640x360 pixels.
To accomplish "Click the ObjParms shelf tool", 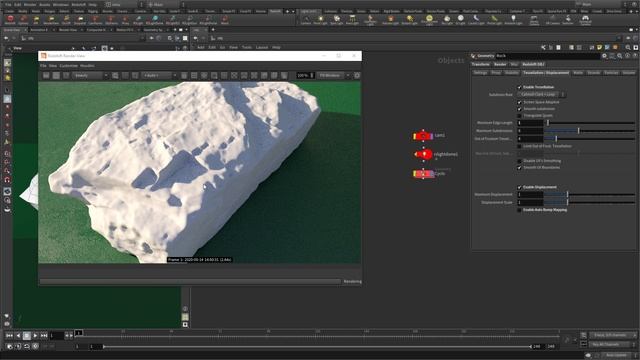I will pos(111,20).
